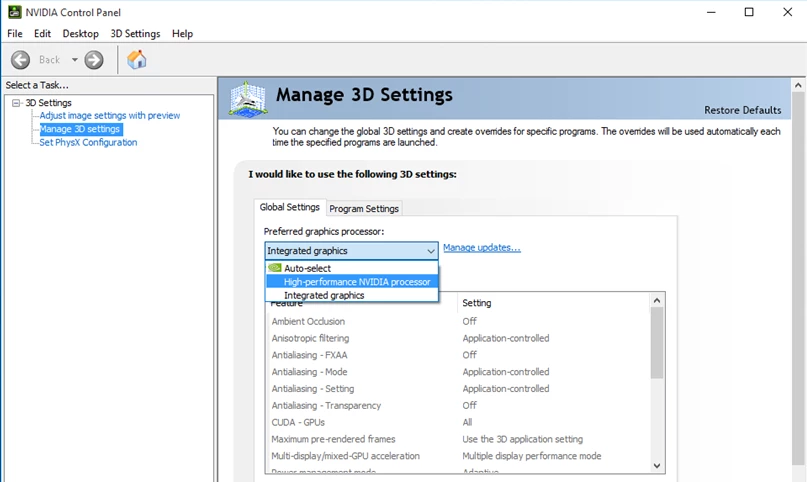Click the settings list scroll down arrow

(x=657, y=466)
